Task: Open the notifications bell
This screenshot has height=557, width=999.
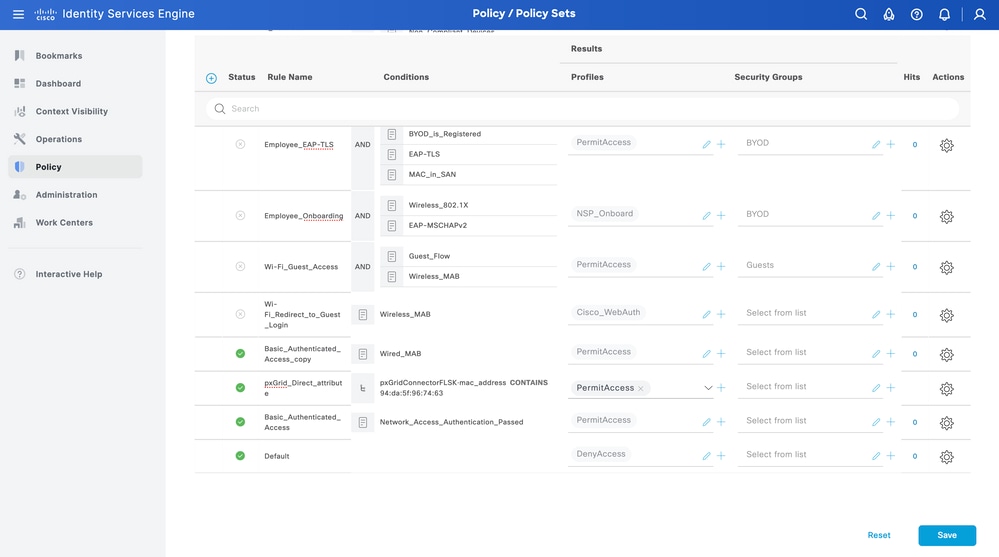Action: tap(944, 14)
